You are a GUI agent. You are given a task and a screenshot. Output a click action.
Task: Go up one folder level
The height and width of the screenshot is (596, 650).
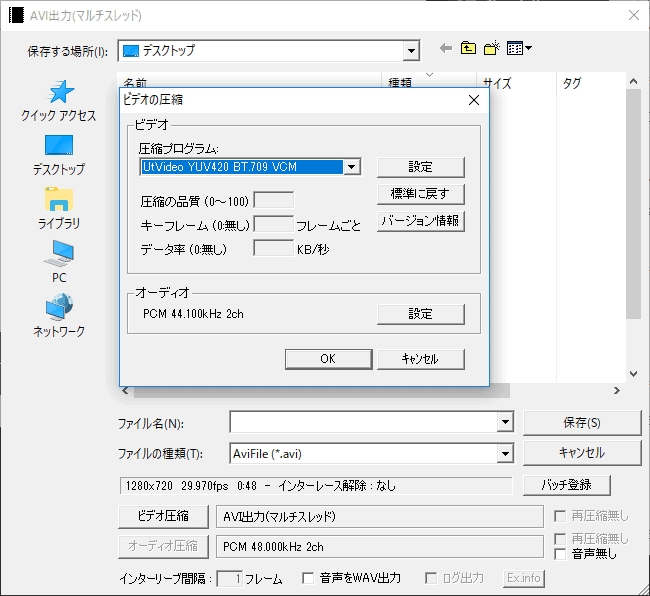click(x=468, y=48)
